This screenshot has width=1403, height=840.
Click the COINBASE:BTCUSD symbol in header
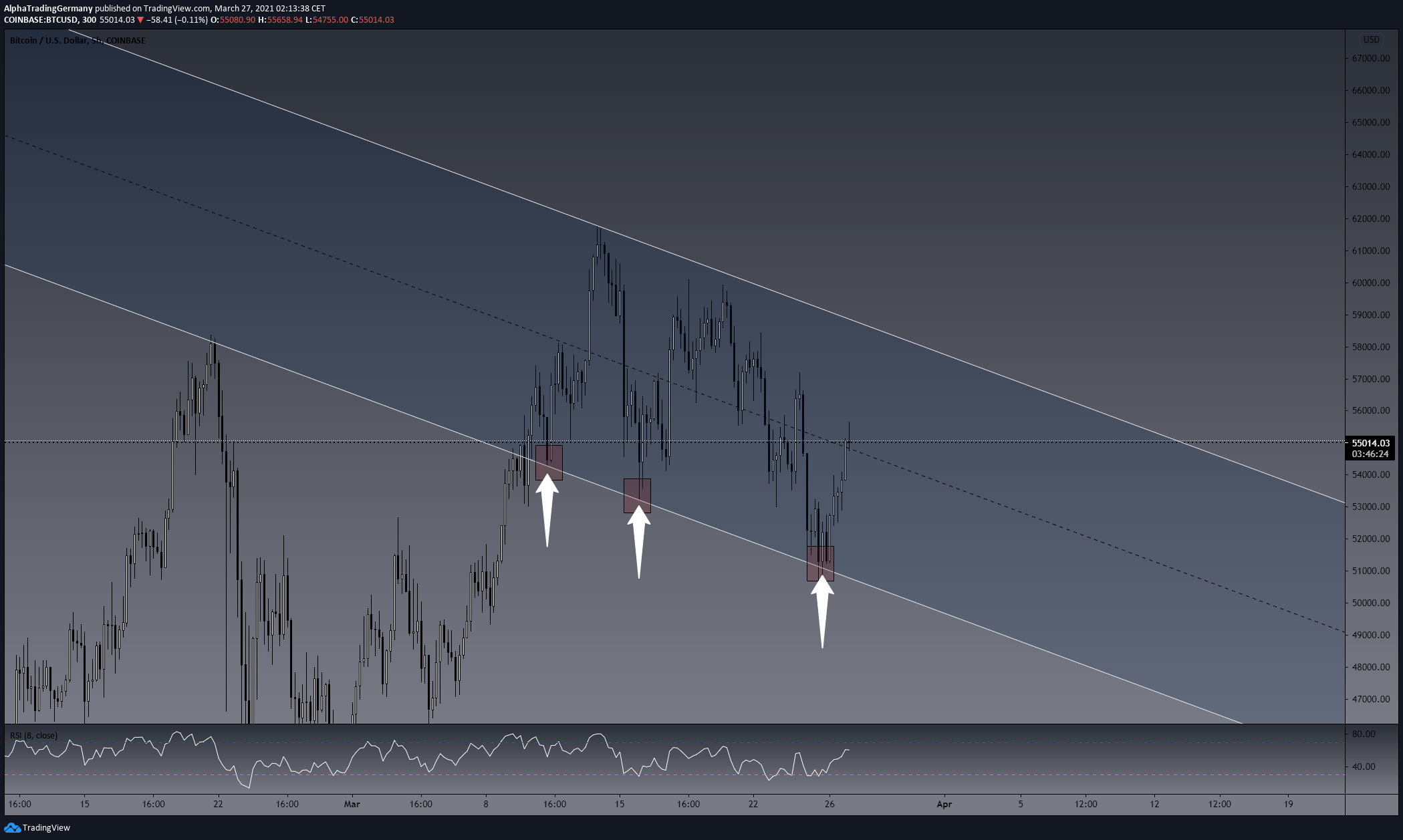pos(41,20)
